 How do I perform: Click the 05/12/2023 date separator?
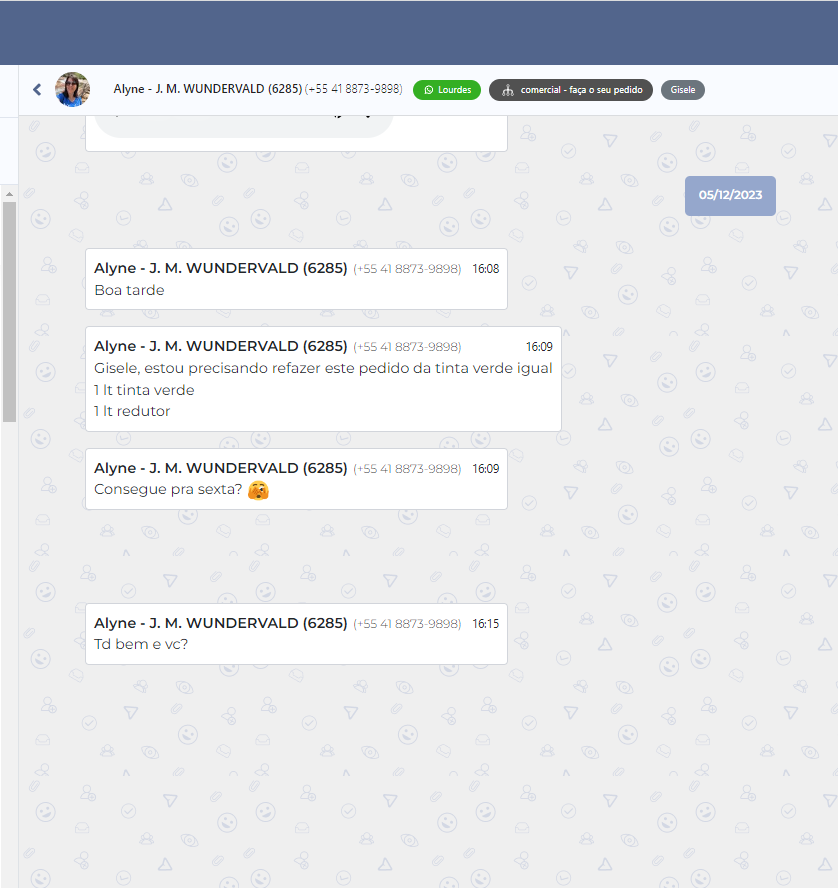tap(730, 195)
